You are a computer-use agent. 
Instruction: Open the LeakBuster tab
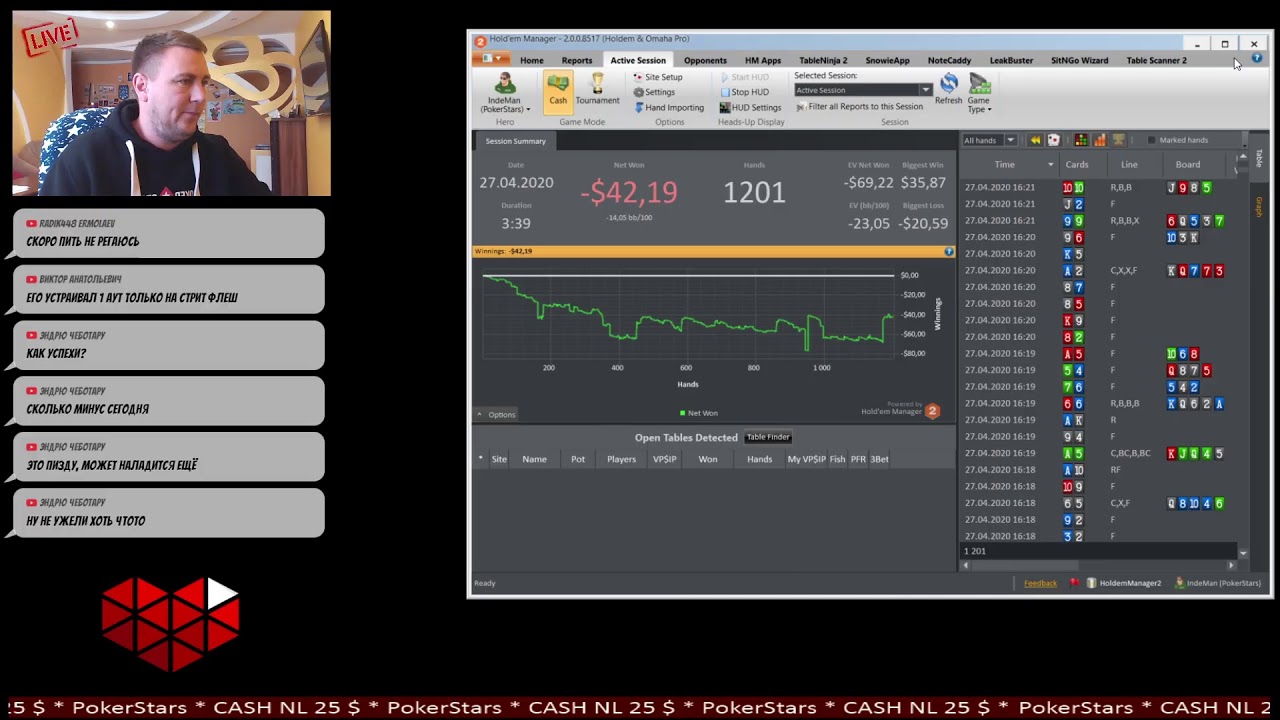click(1011, 60)
